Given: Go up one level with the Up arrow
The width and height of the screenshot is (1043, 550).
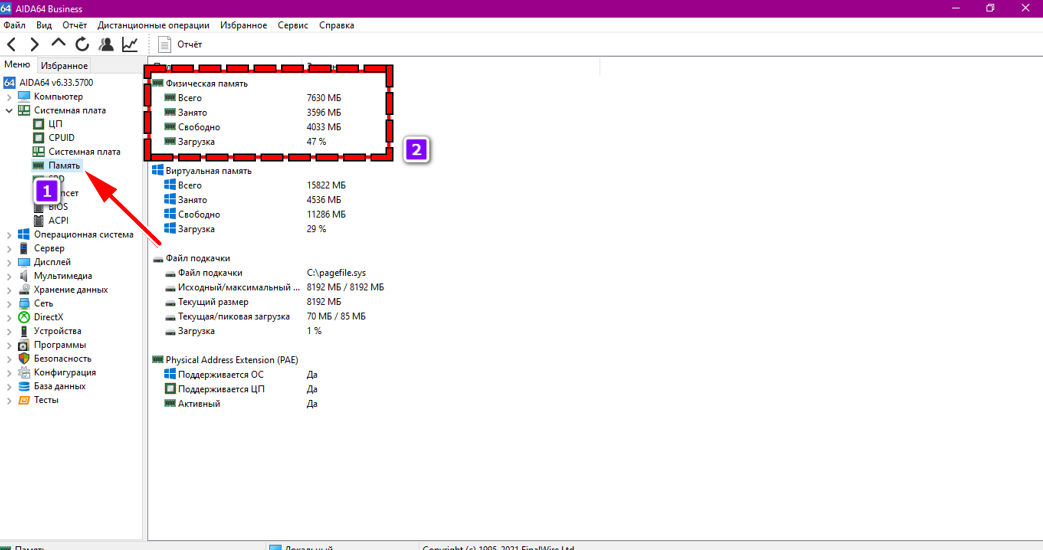Looking at the screenshot, I should 58,44.
